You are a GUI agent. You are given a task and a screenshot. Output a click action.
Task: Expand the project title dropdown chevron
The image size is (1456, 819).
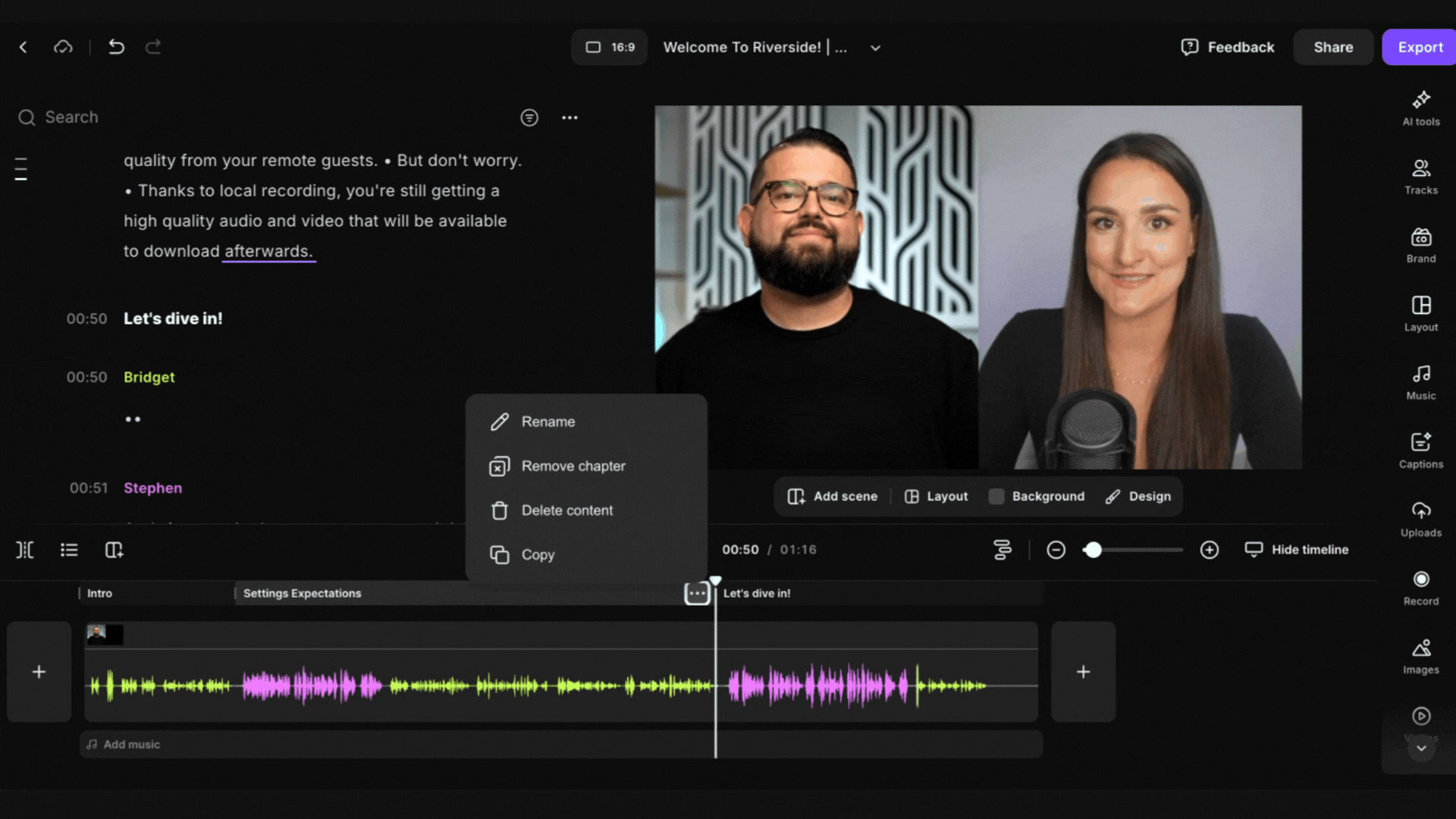[x=875, y=48]
